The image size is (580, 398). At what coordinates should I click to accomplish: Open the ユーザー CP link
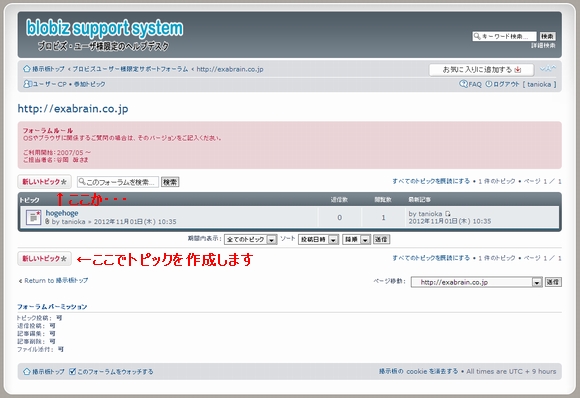50,84
